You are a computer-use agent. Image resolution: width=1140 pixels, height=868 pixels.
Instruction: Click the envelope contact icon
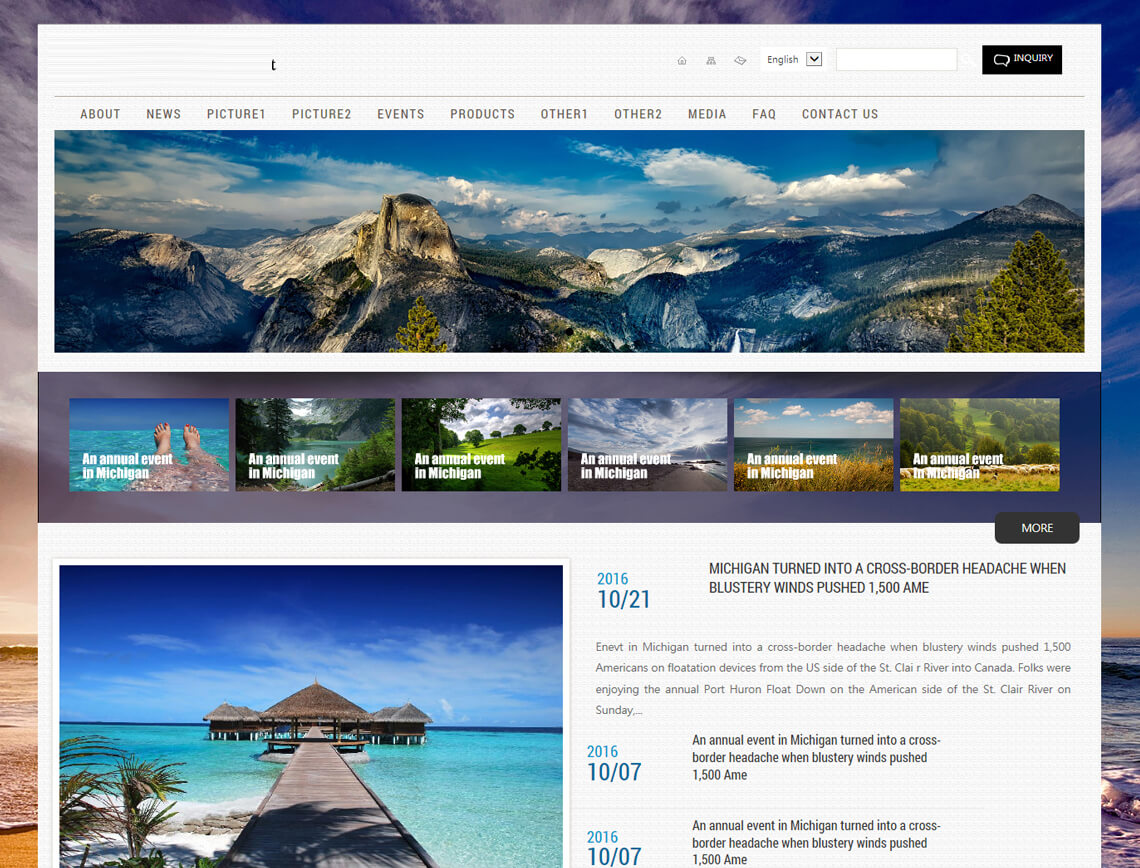point(740,60)
